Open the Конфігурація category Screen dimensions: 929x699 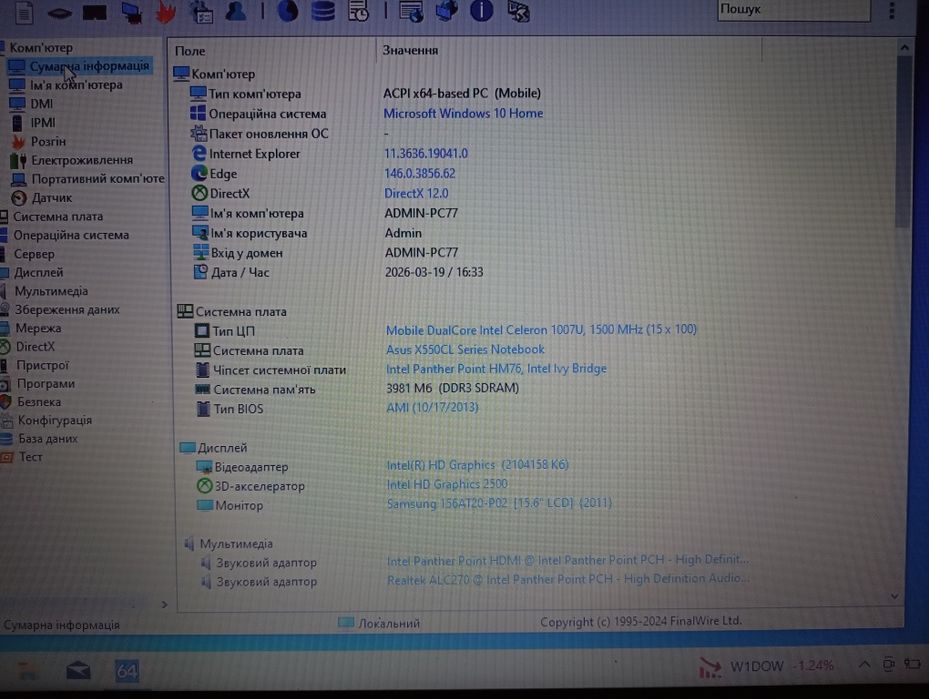pyautogui.click(x=55, y=420)
